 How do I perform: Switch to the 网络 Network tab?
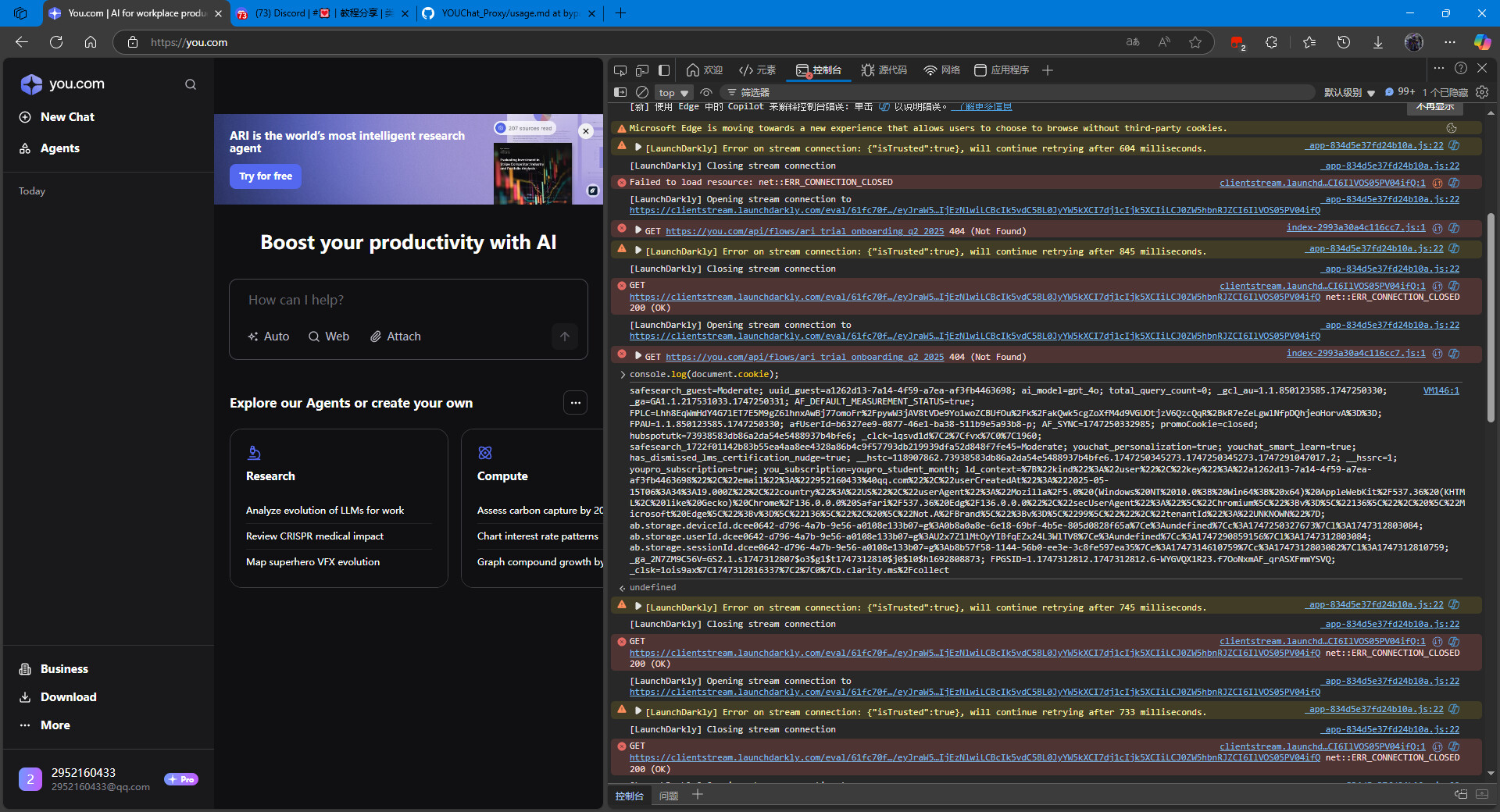(x=941, y=70)
